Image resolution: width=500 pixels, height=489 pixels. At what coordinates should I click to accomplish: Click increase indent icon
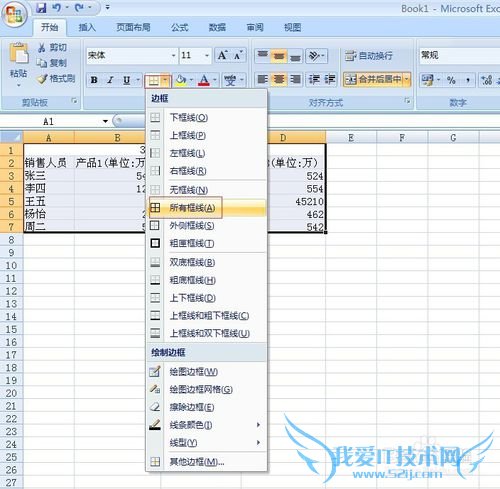pos(330,80)
